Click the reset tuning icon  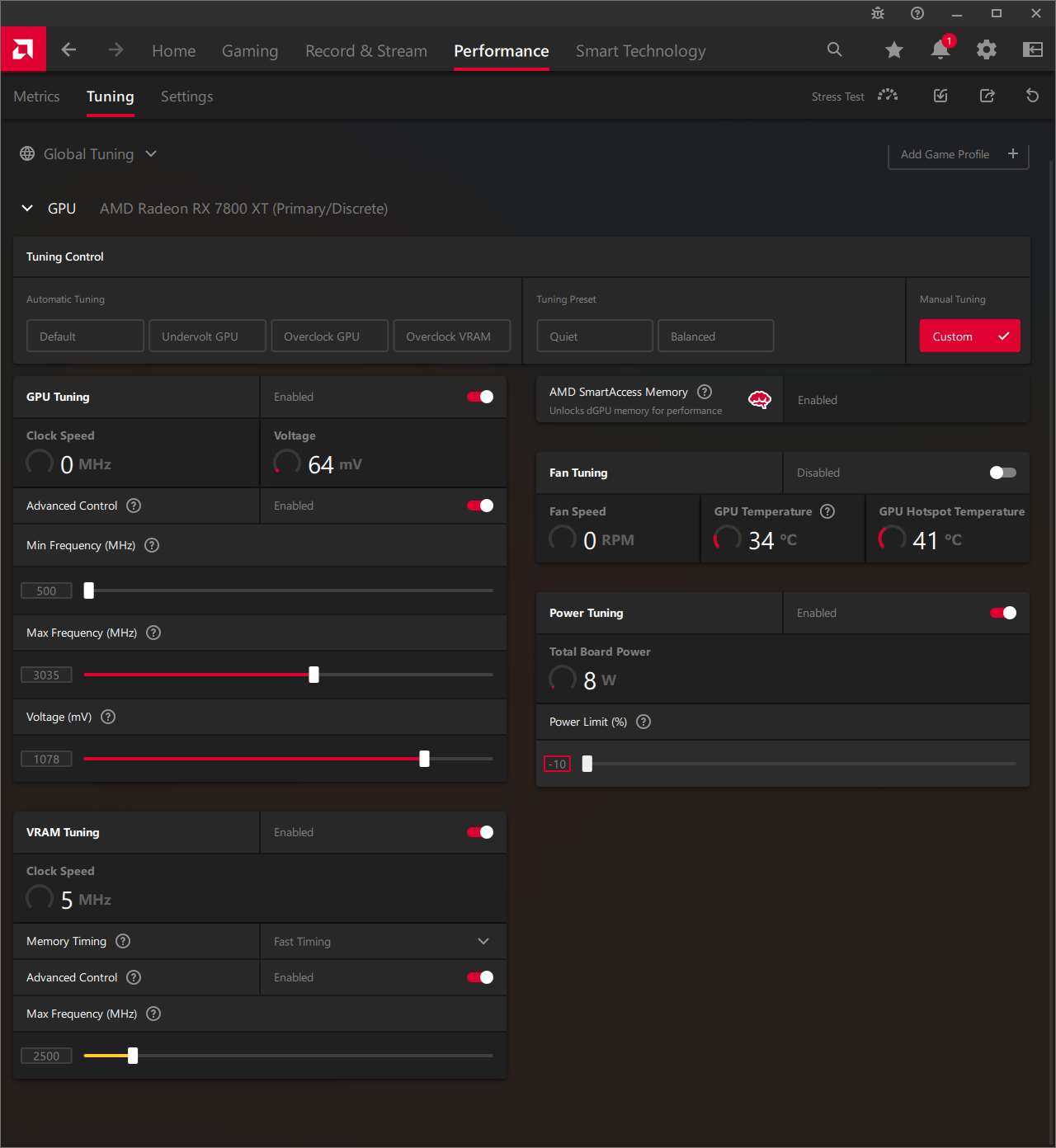1032,96
